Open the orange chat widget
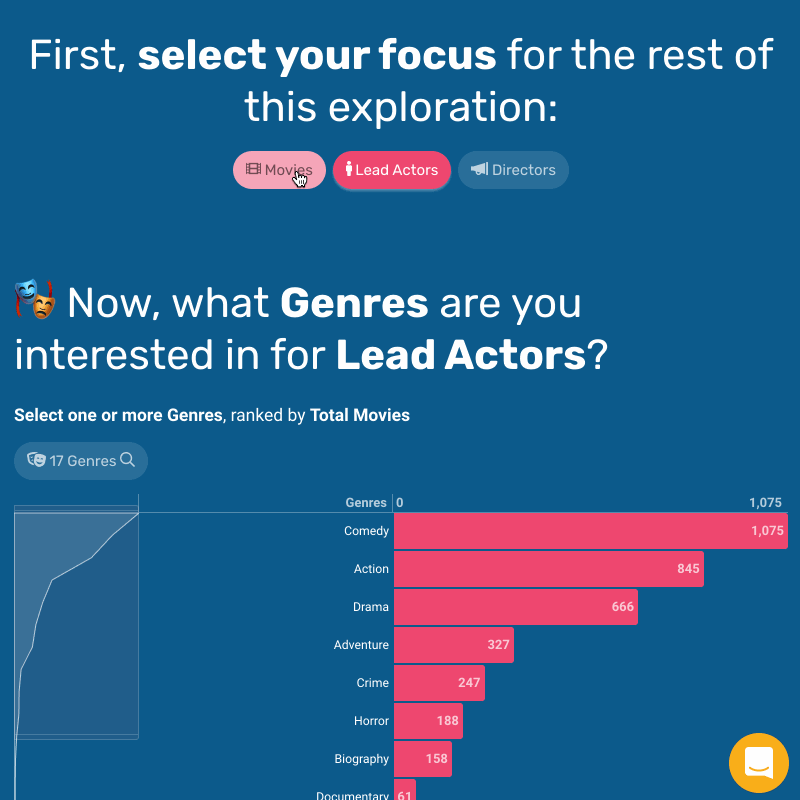800x800 pixels. coord(759,763)
